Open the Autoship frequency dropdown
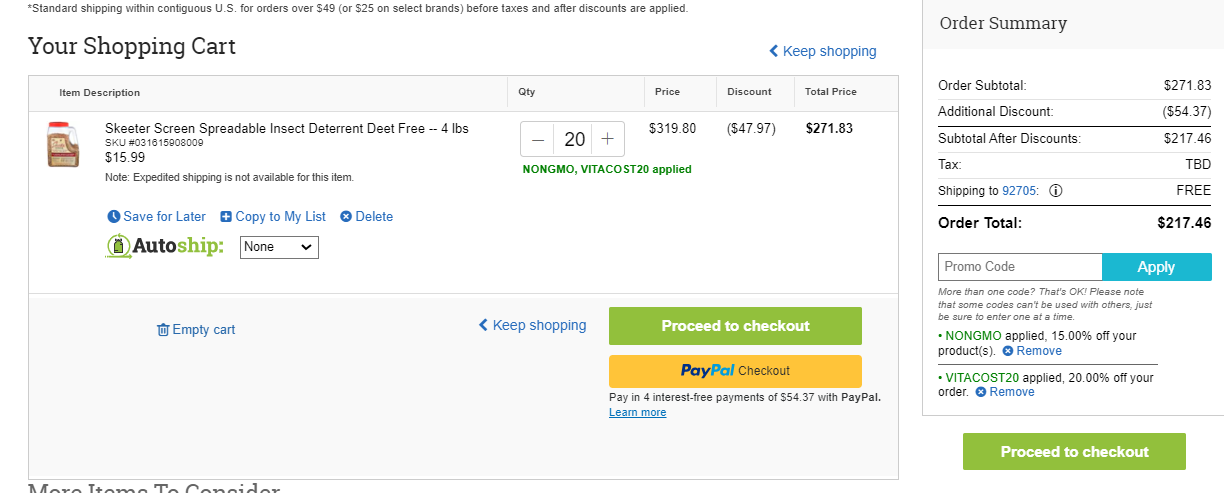This screenshot has width=1224, height=493. point(279,247)
